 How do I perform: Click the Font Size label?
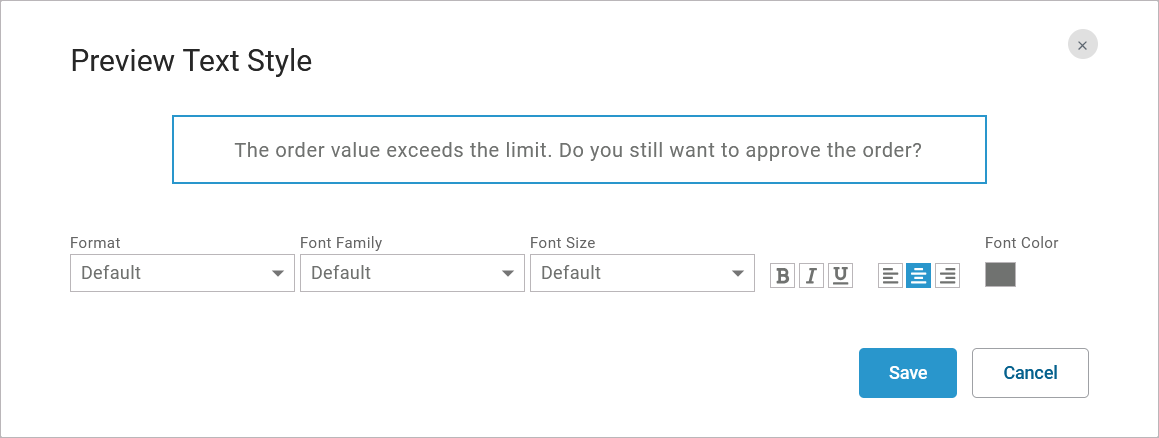click(562, 243)
